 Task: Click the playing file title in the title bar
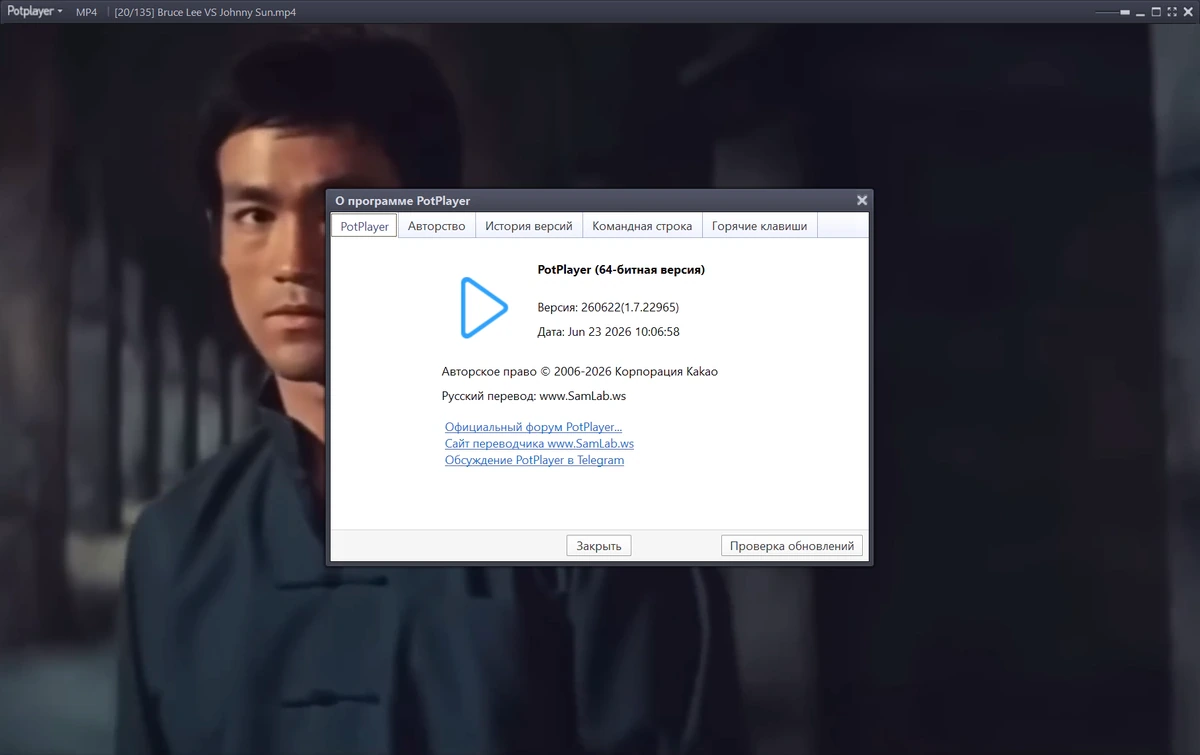point(205,12)
